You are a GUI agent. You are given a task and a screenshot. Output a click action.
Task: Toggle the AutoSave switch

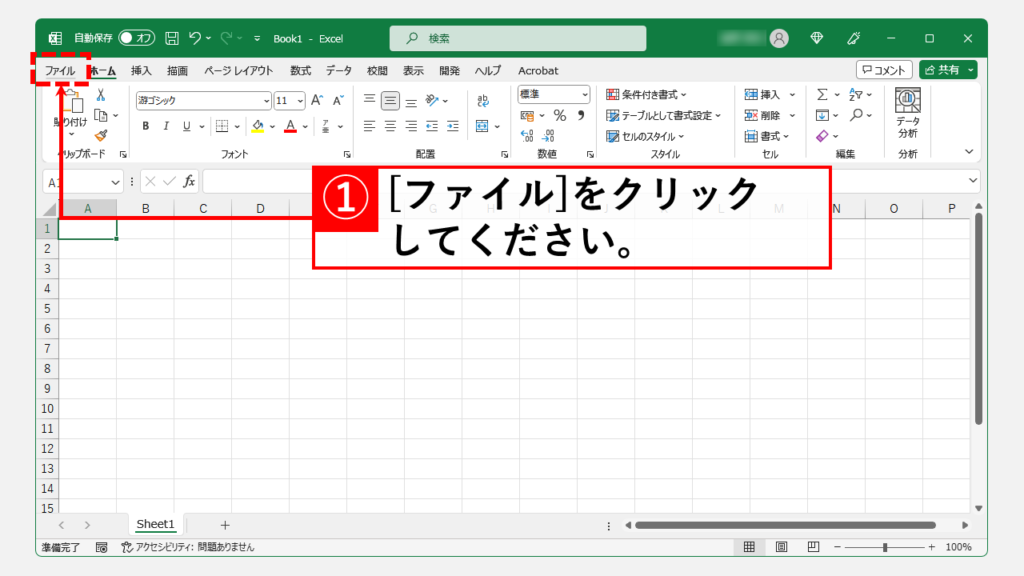[137, 38]
